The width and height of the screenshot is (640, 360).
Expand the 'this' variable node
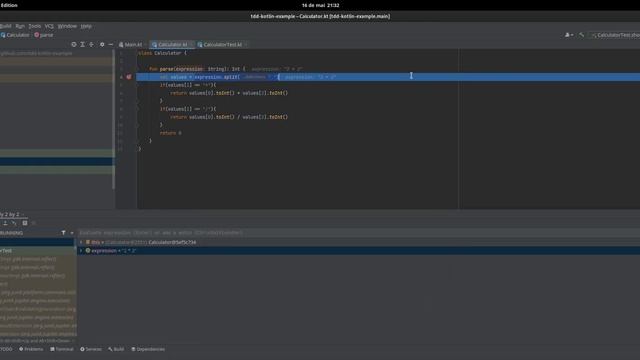(x=81, y=242)
